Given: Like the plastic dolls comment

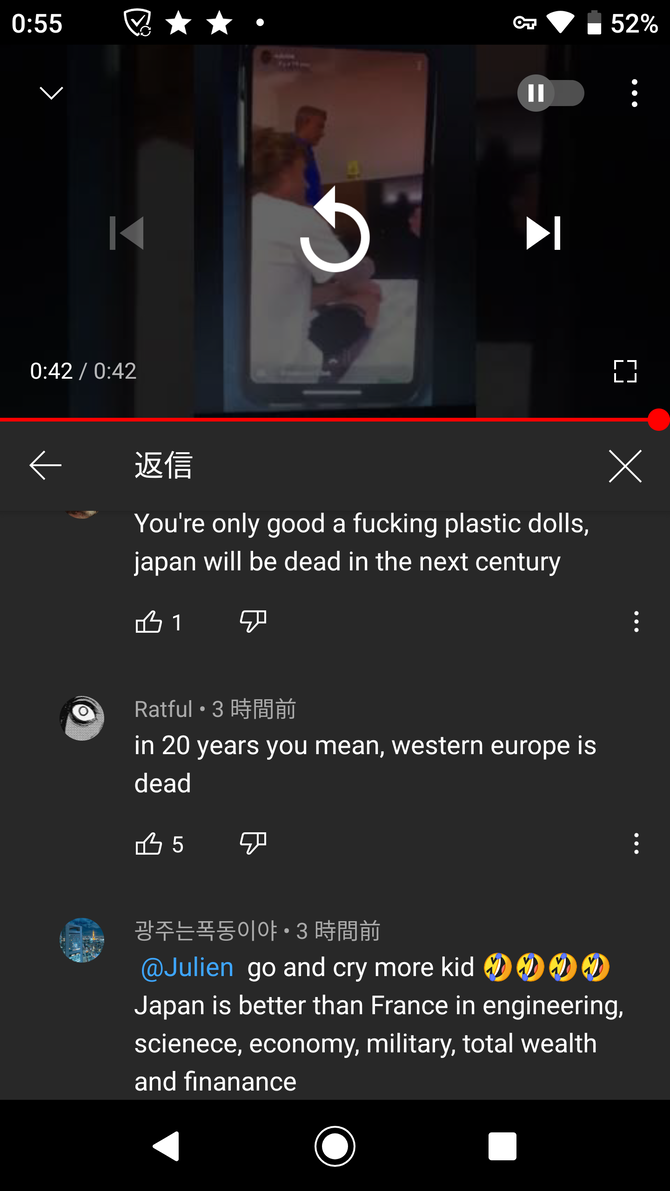Looking at the screenshot, I should [149, 623].
